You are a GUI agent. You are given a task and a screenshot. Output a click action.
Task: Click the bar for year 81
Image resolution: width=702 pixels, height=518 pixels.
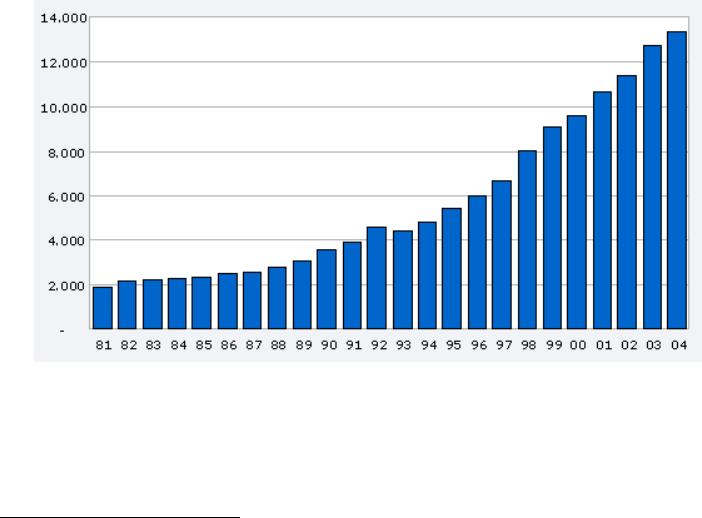click(x=102, y=308)
